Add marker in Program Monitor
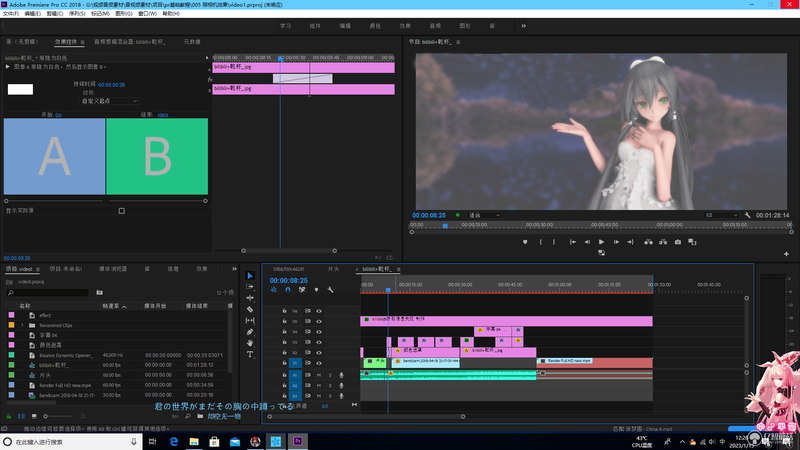 click(525, 242)
